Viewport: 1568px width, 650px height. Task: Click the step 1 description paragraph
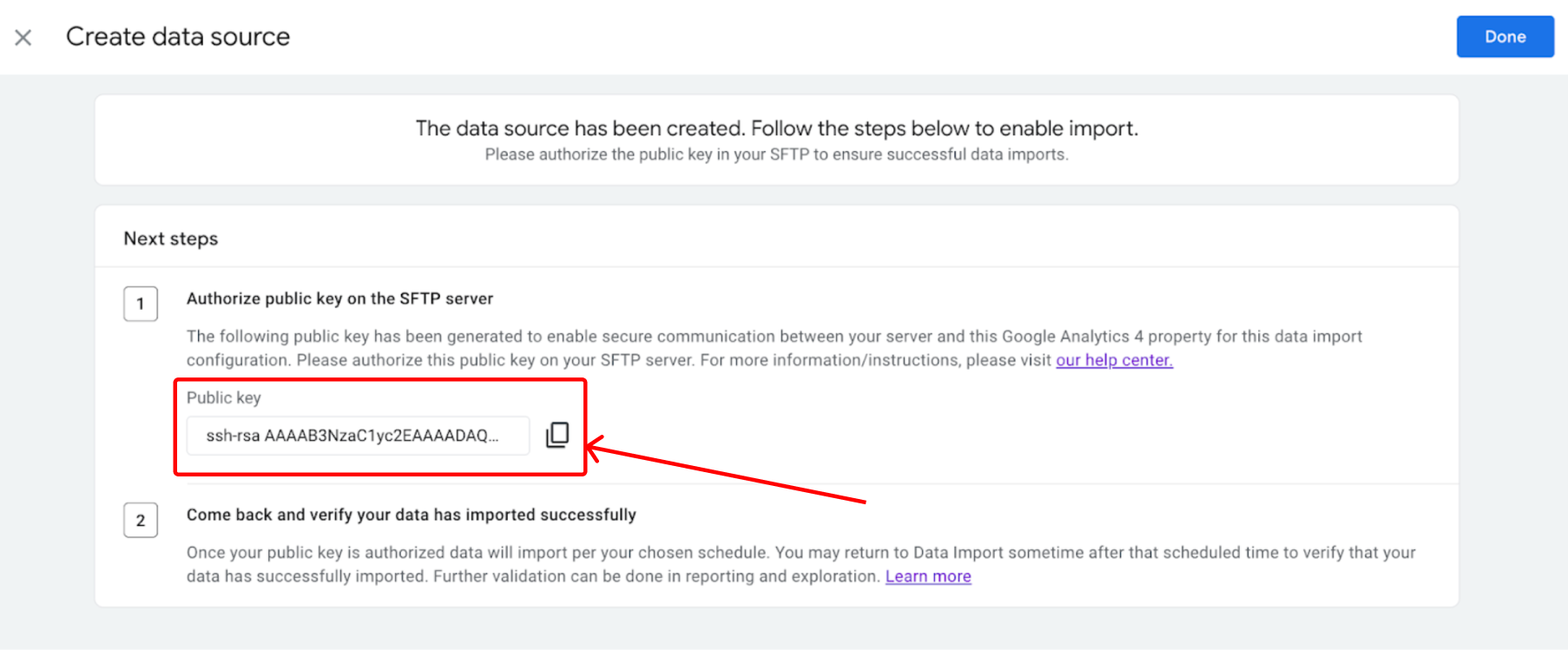(774, 348)
